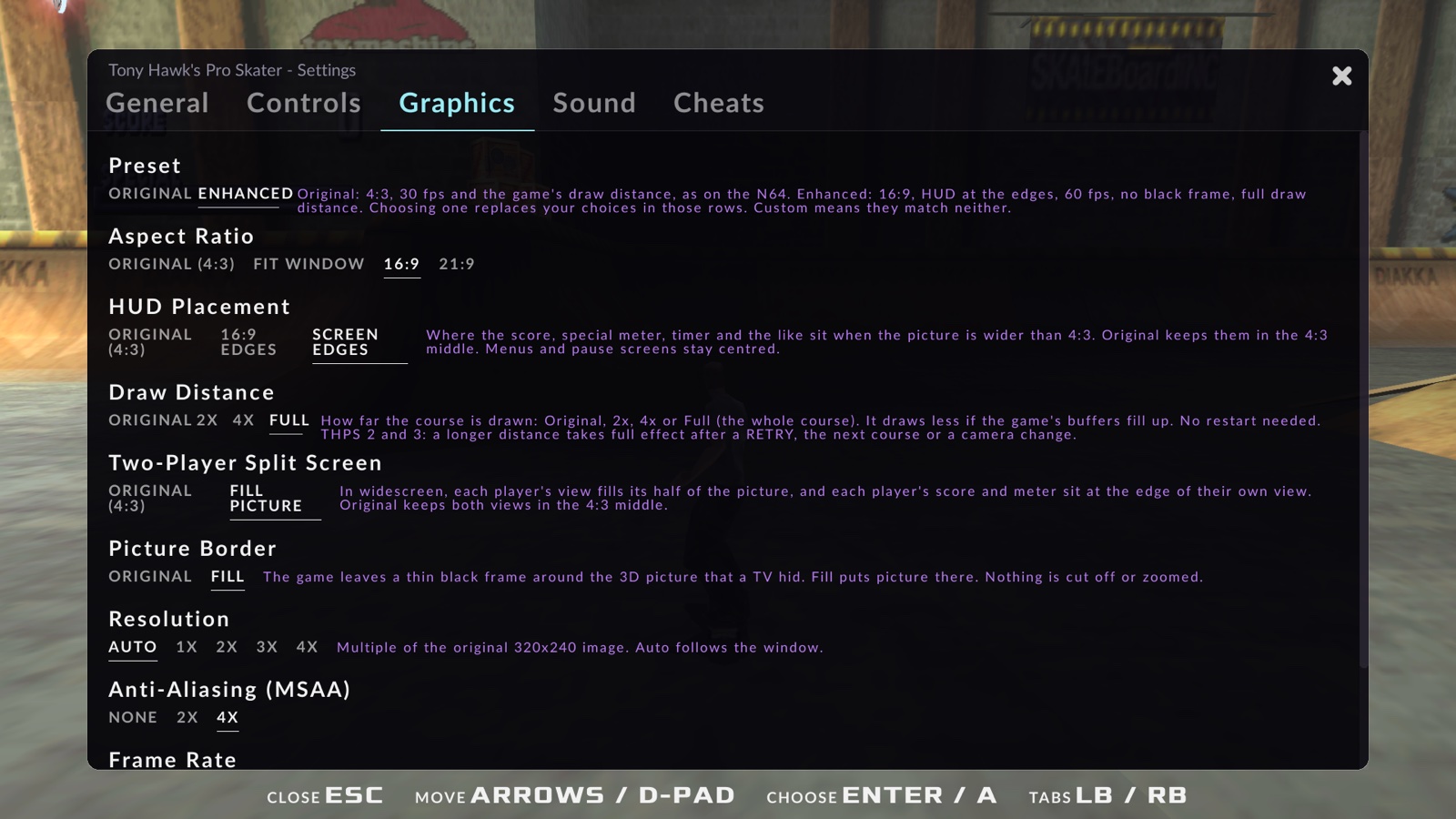The image size is (1456, 819).
Task: Set Anti-Aliasing MSAA to 2X
Action: tap(187, 718)
